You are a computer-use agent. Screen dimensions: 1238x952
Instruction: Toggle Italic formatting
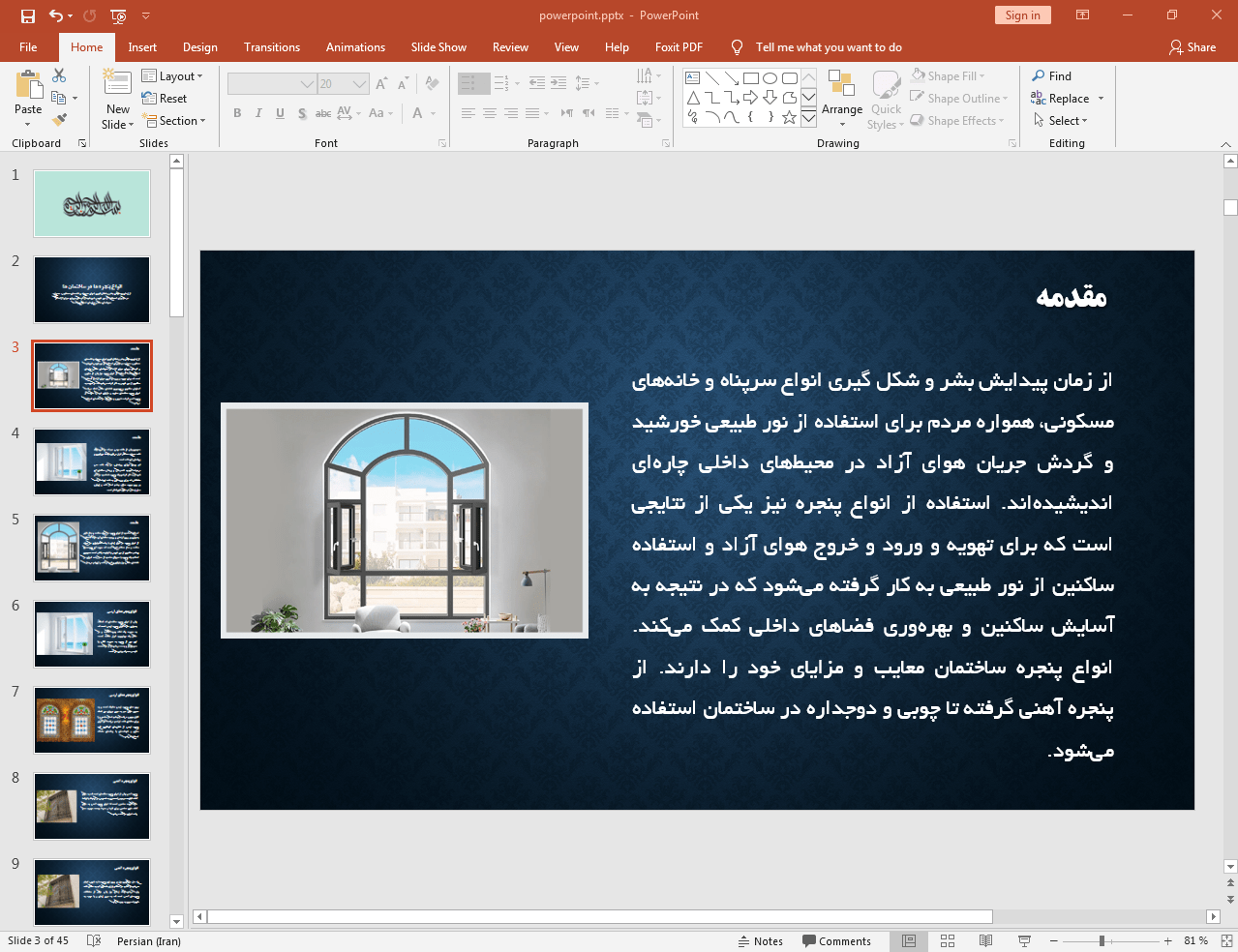(x=258, y=113)
